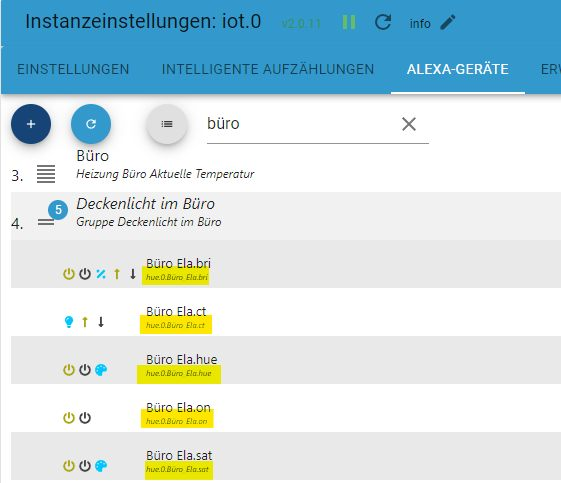Switch to the Einstellungen tab
This screenshot has width=561, height=483.
point(73,69)
